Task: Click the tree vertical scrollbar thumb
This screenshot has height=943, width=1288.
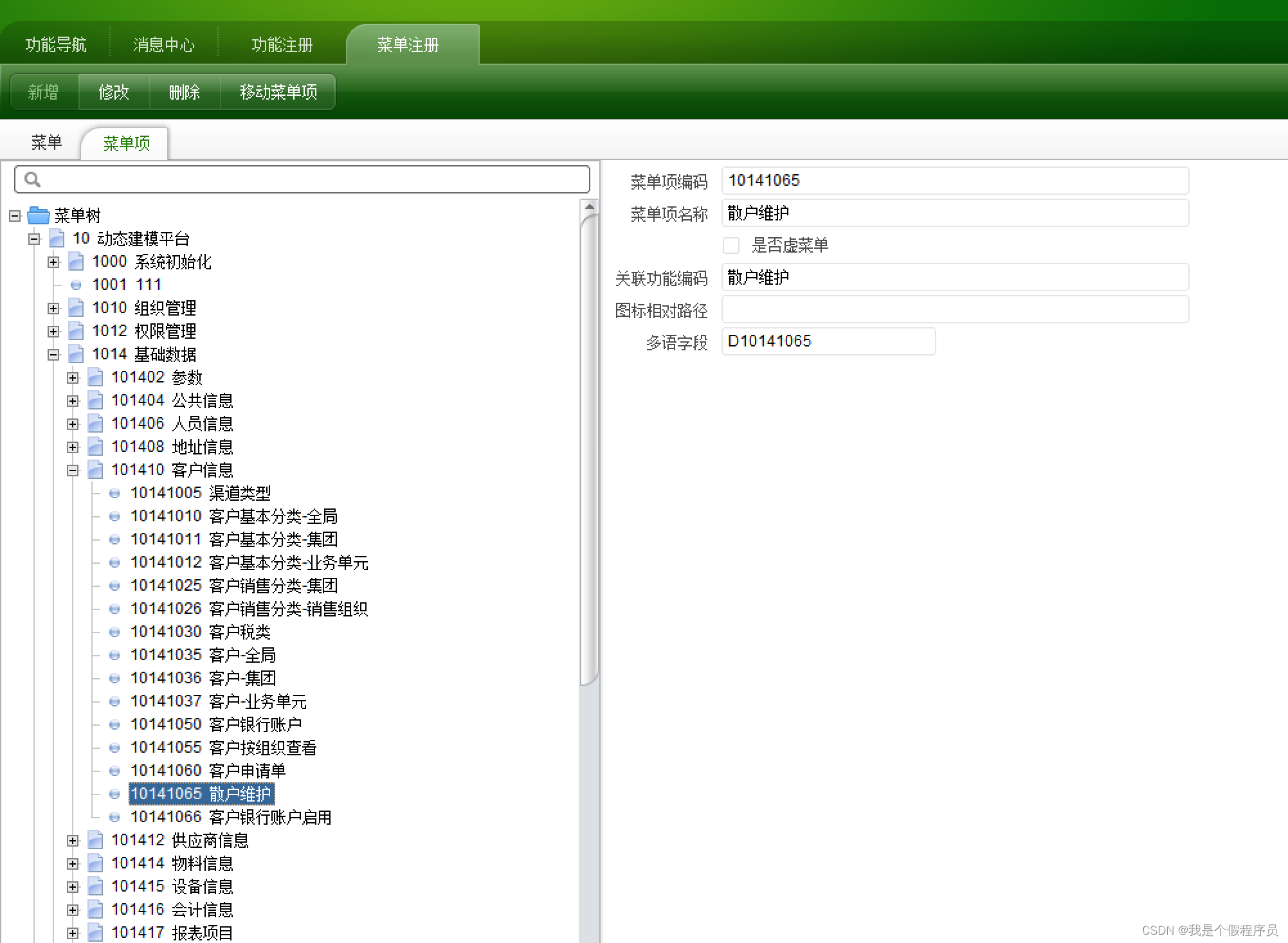Action: coord(589,450)
